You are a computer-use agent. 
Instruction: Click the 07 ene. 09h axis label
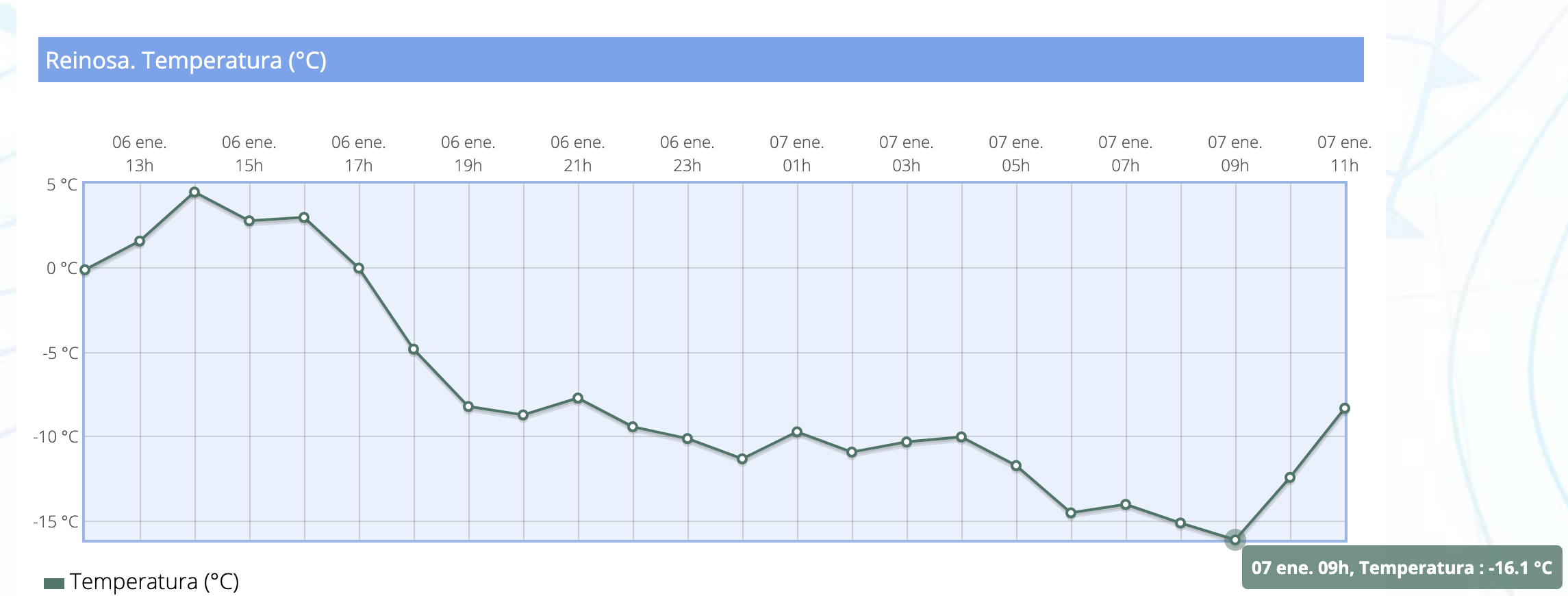pos(1235,153)
